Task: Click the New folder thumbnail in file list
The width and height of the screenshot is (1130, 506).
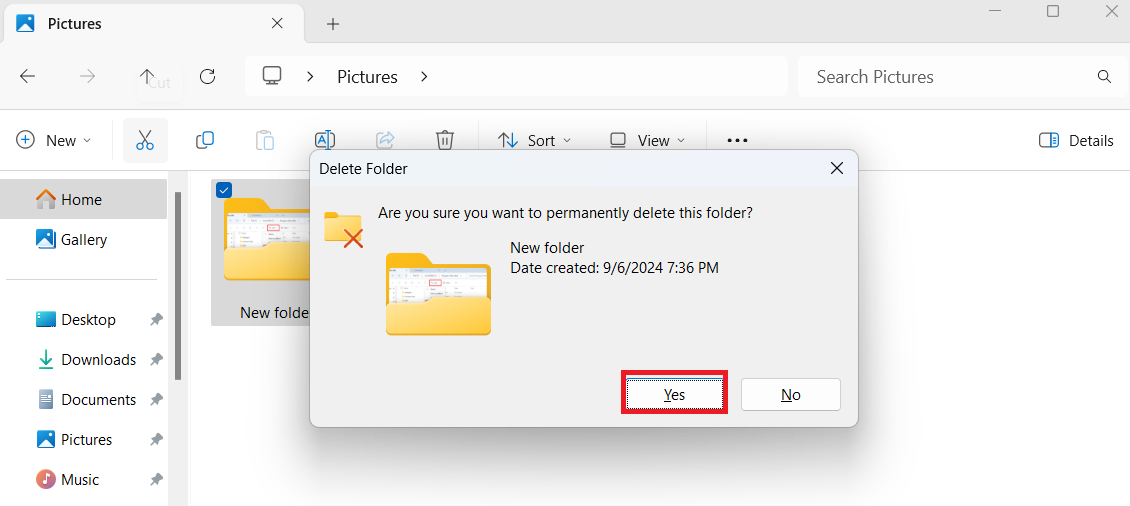Action: 267,239
